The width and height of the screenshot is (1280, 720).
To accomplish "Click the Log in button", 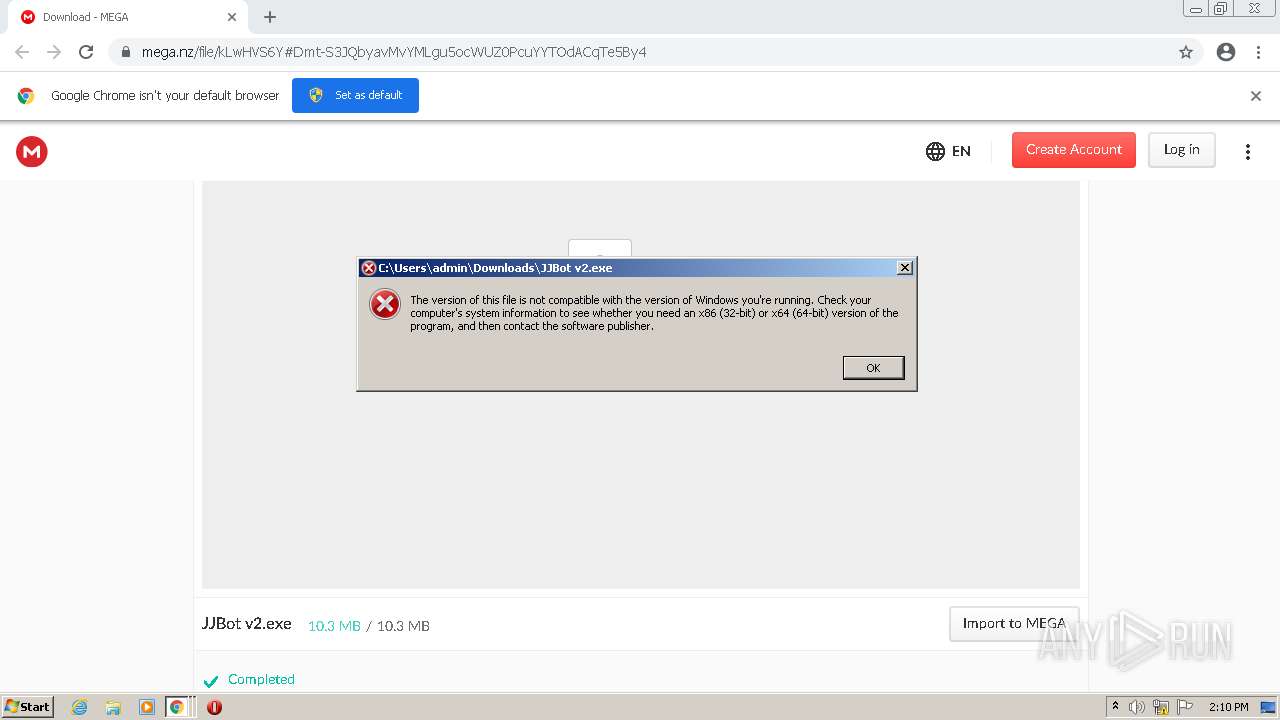I will [x=1181, y=150].
